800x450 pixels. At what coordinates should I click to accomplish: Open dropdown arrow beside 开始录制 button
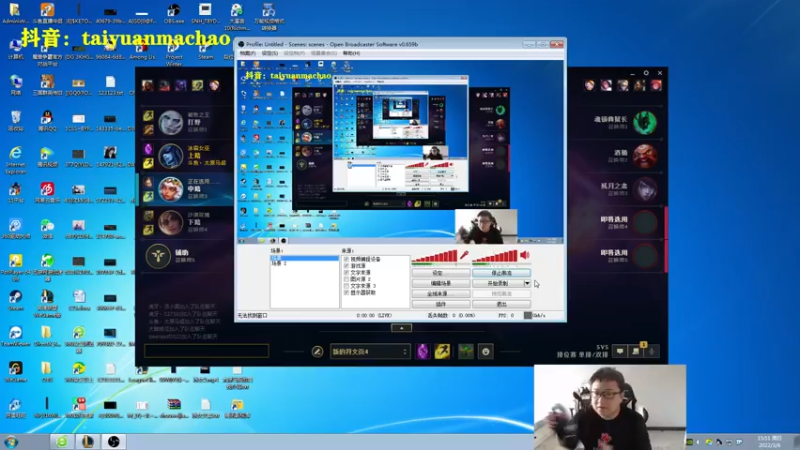click(x=527, y=283)
